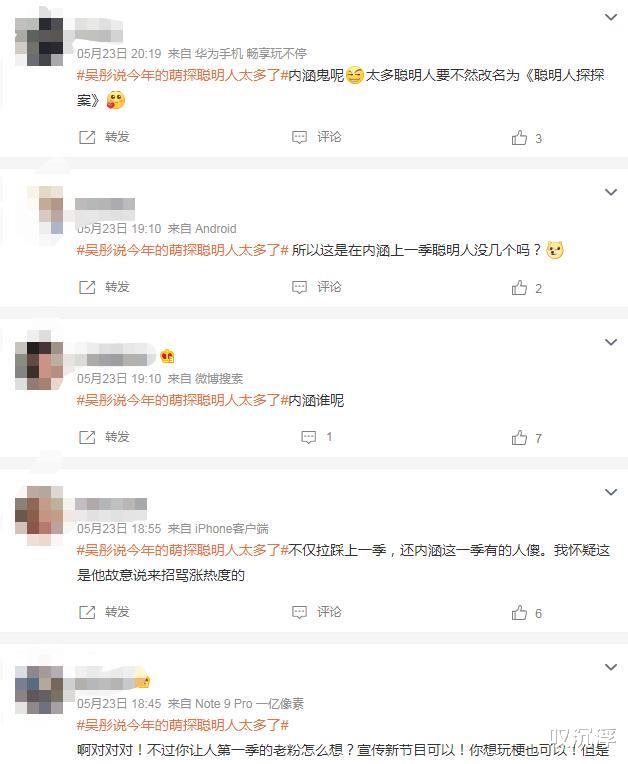
Task: Click the repost icon on the first post
Action: [87, 137]
